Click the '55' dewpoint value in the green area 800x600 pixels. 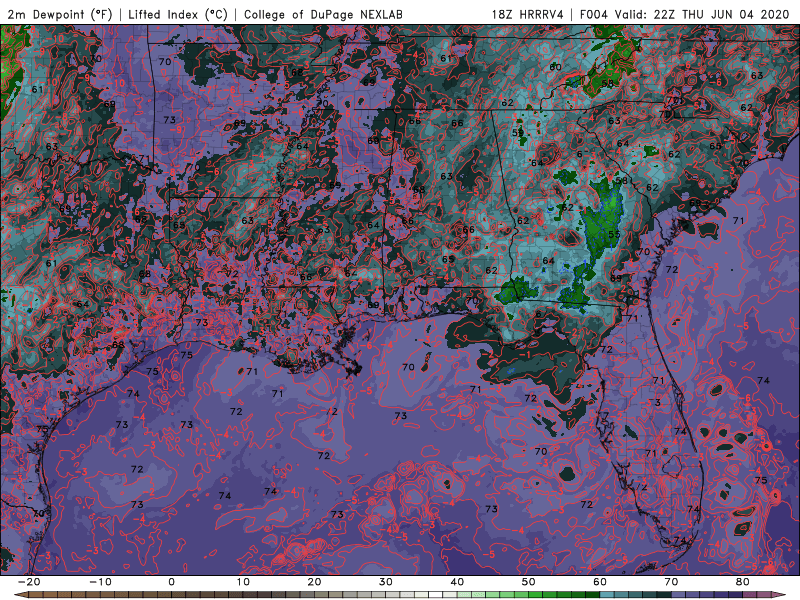tap(614, 235)
